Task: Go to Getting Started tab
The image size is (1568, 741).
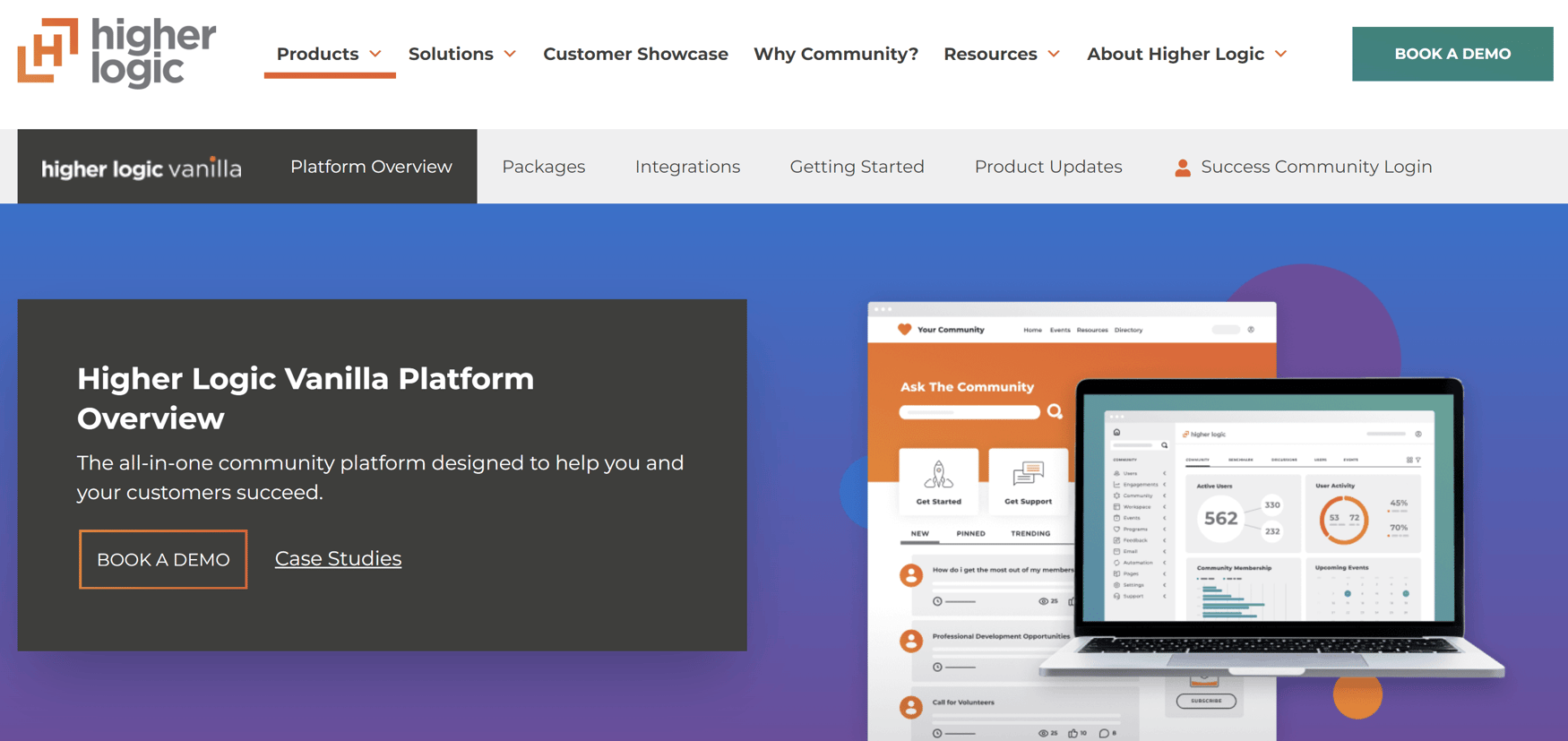Action: click(x=857, y=167)
